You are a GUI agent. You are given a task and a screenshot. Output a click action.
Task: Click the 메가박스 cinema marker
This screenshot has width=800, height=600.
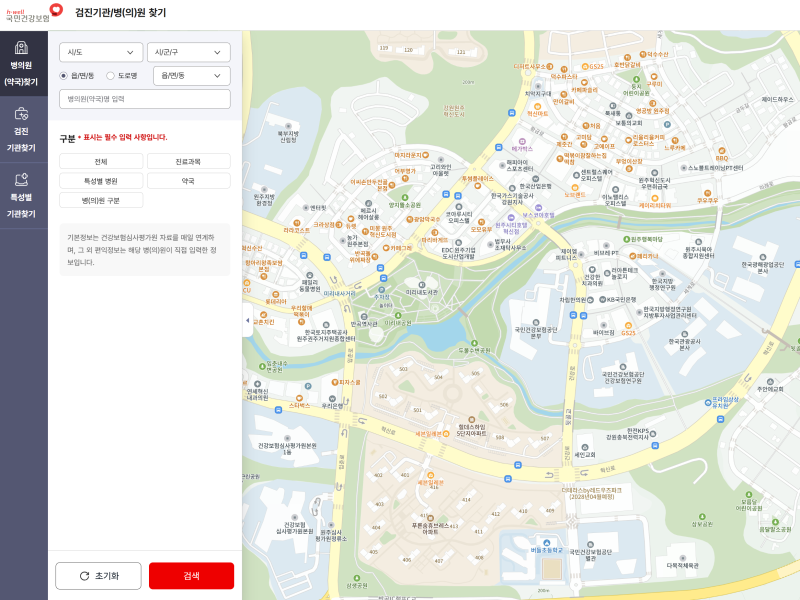[x=522, y=141]
